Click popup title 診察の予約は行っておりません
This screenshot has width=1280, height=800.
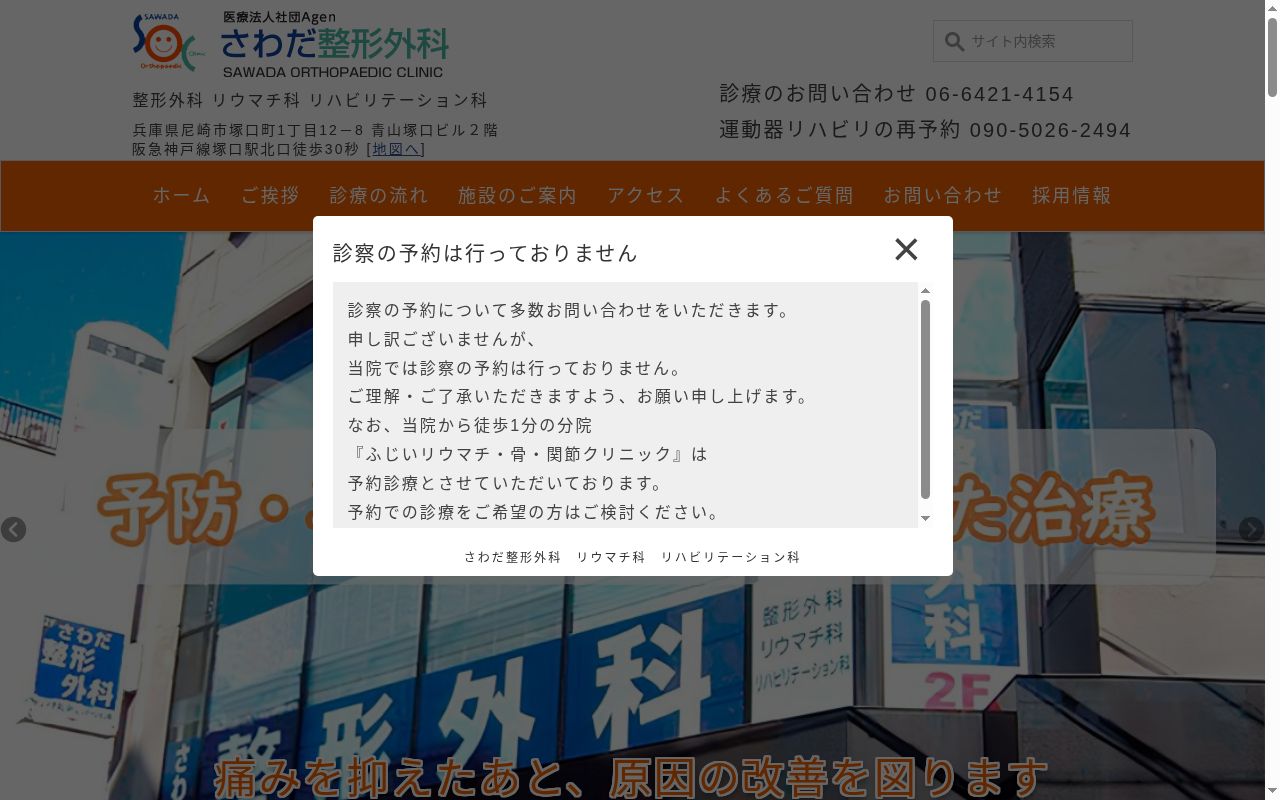click(485, 253)
